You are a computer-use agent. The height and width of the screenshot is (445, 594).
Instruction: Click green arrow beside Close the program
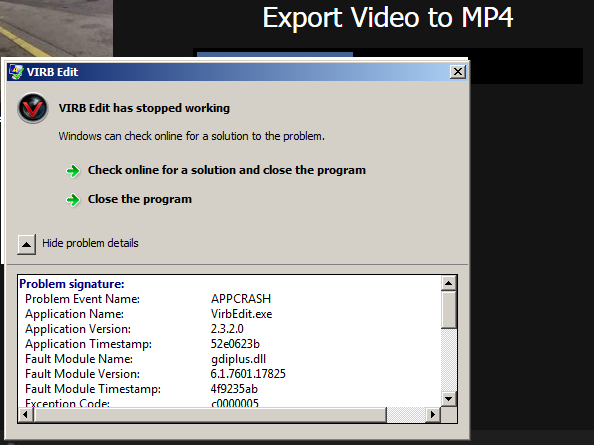tap(73, 200)
